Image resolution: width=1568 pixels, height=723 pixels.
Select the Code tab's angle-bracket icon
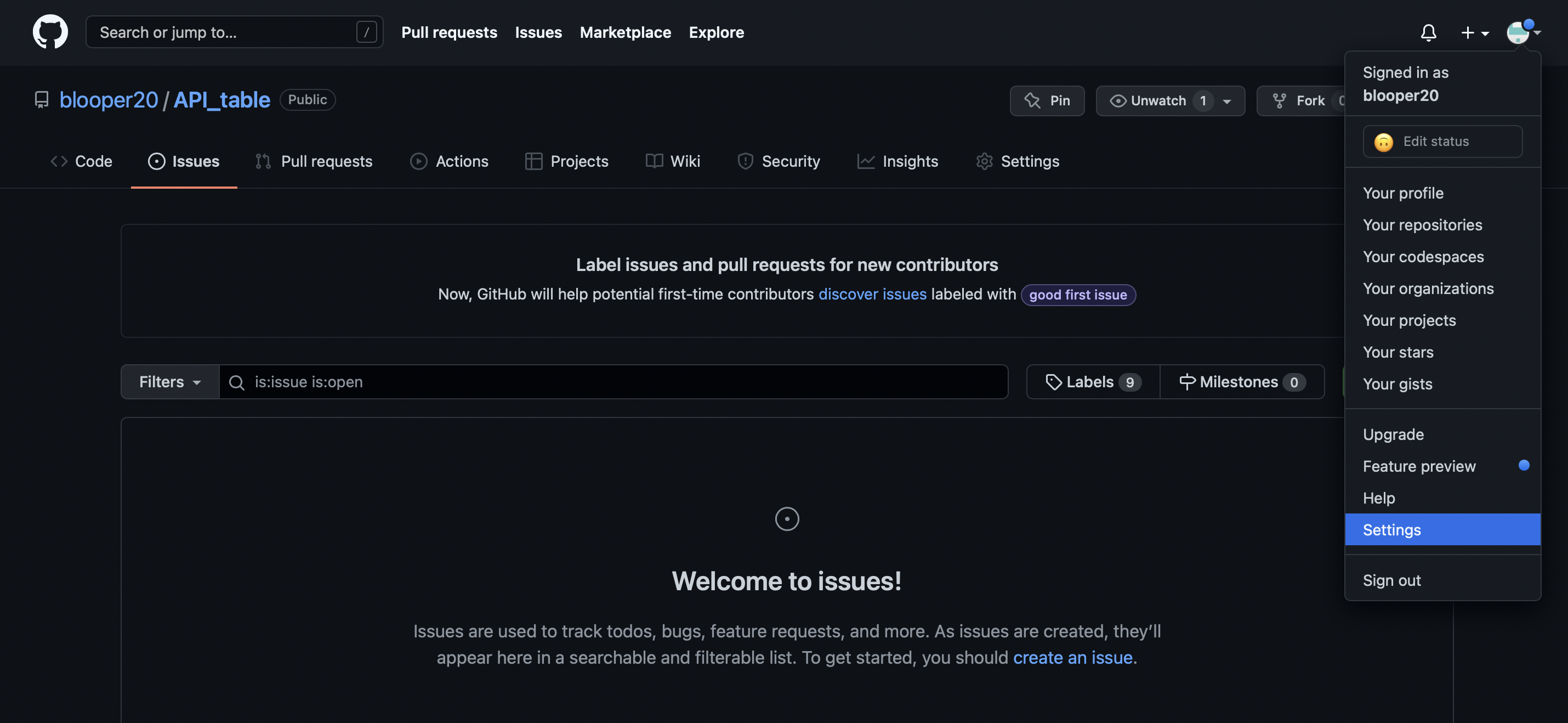tap(59, 161)
